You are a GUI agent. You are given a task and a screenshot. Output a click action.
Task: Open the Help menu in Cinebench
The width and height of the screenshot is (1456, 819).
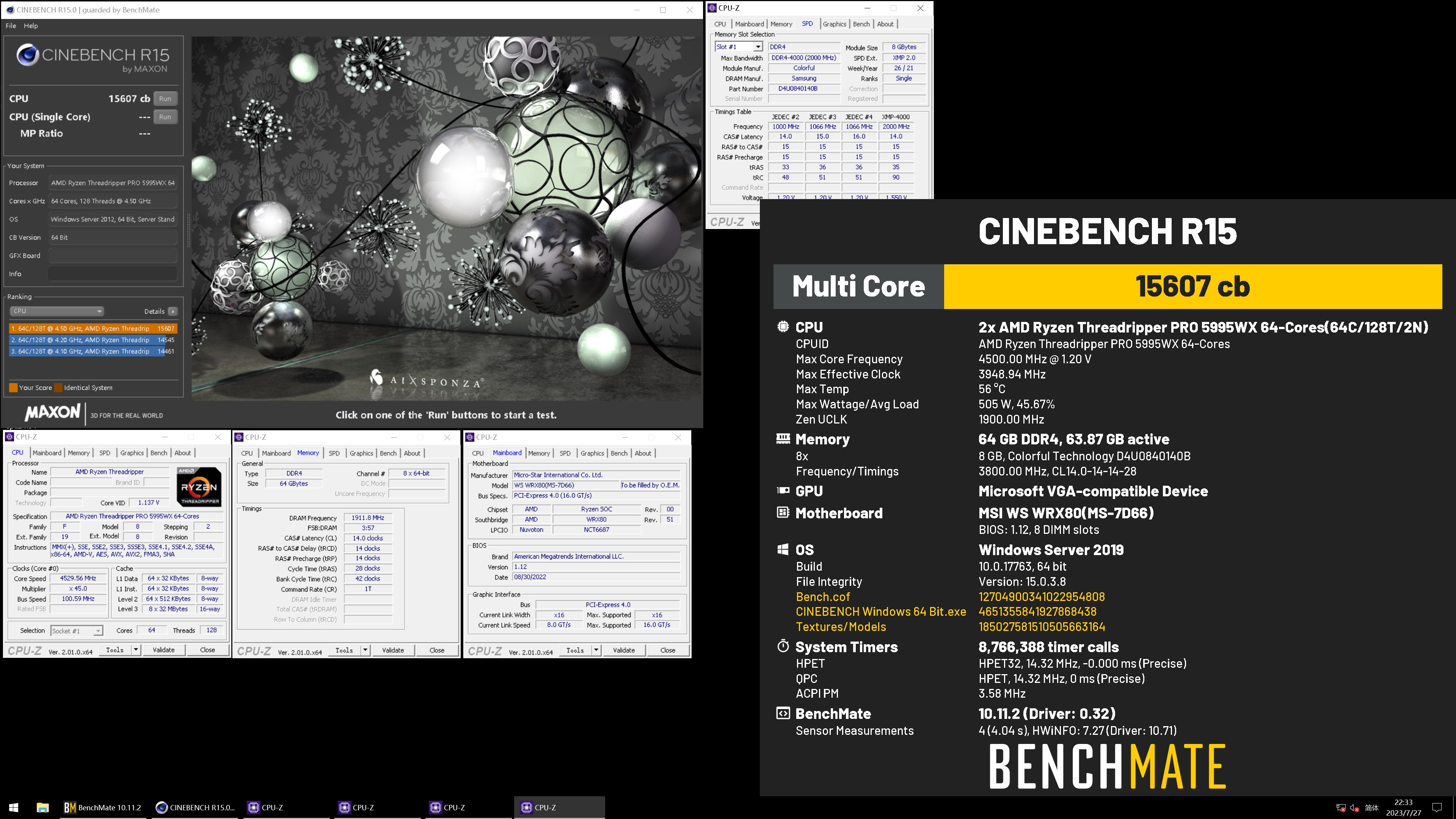(x=31, y=25)
